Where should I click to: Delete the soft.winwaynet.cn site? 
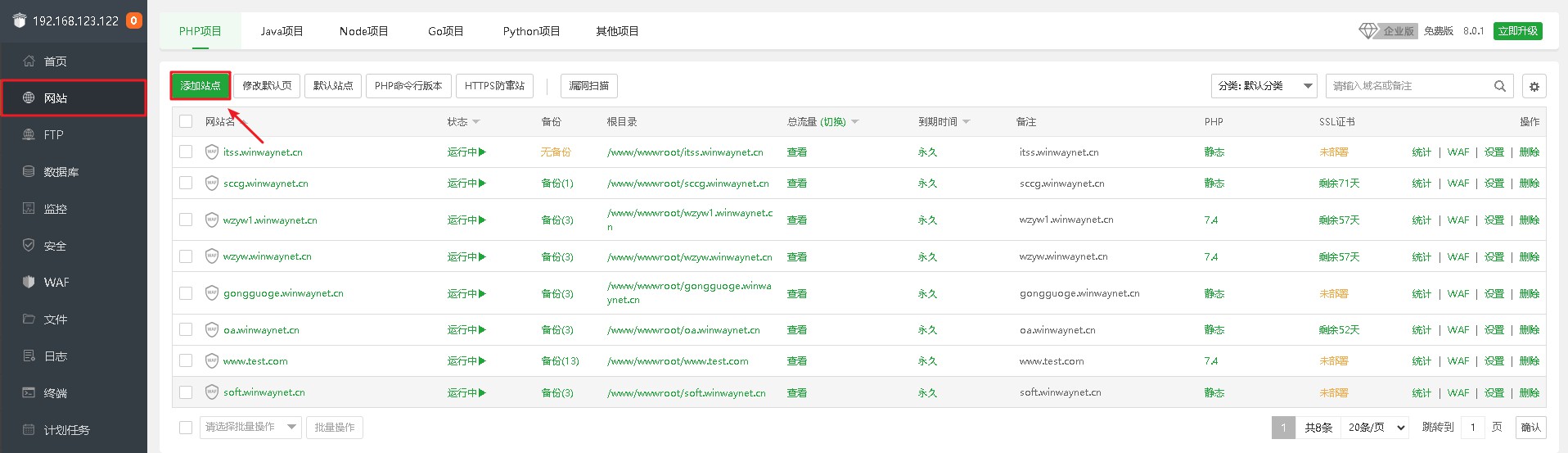click(1530, 393)
